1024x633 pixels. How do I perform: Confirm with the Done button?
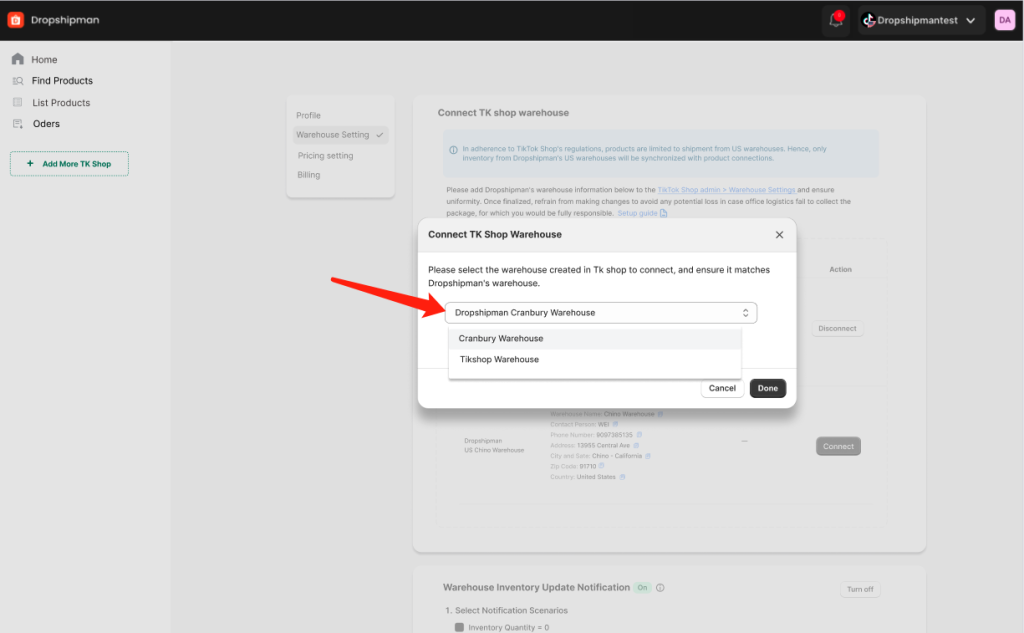[768, 389]
